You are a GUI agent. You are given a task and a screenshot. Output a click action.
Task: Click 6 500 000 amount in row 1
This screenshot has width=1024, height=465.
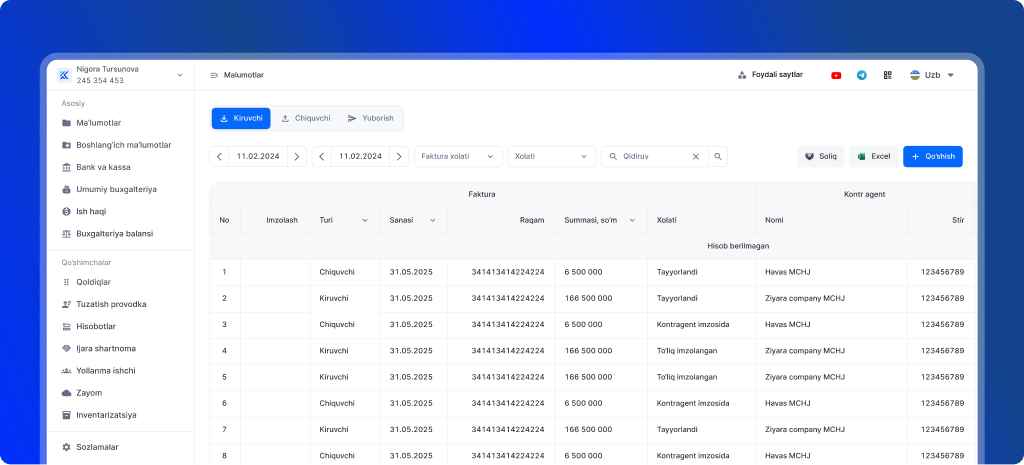click(x=583, y=272)
